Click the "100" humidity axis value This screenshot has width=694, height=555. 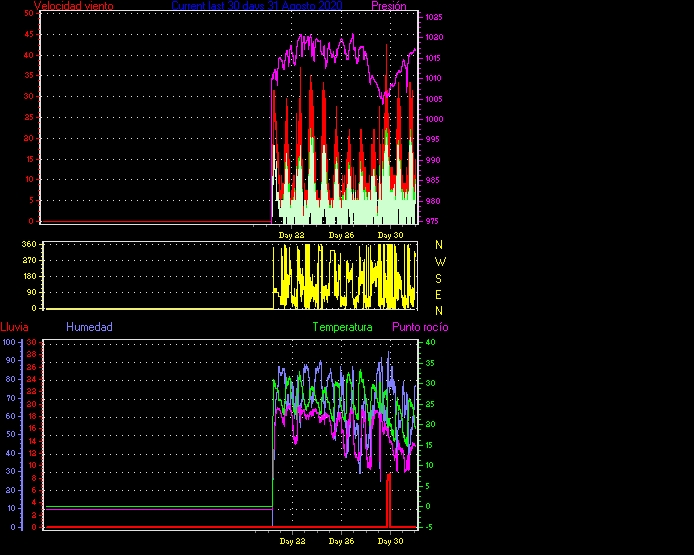[9, 342]
